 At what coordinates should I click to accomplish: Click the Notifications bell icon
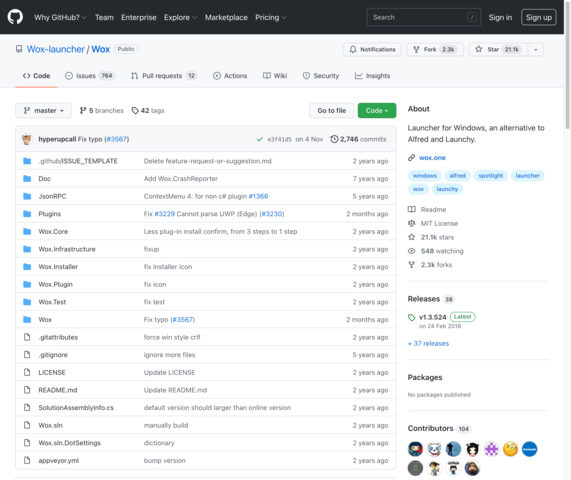353,49
